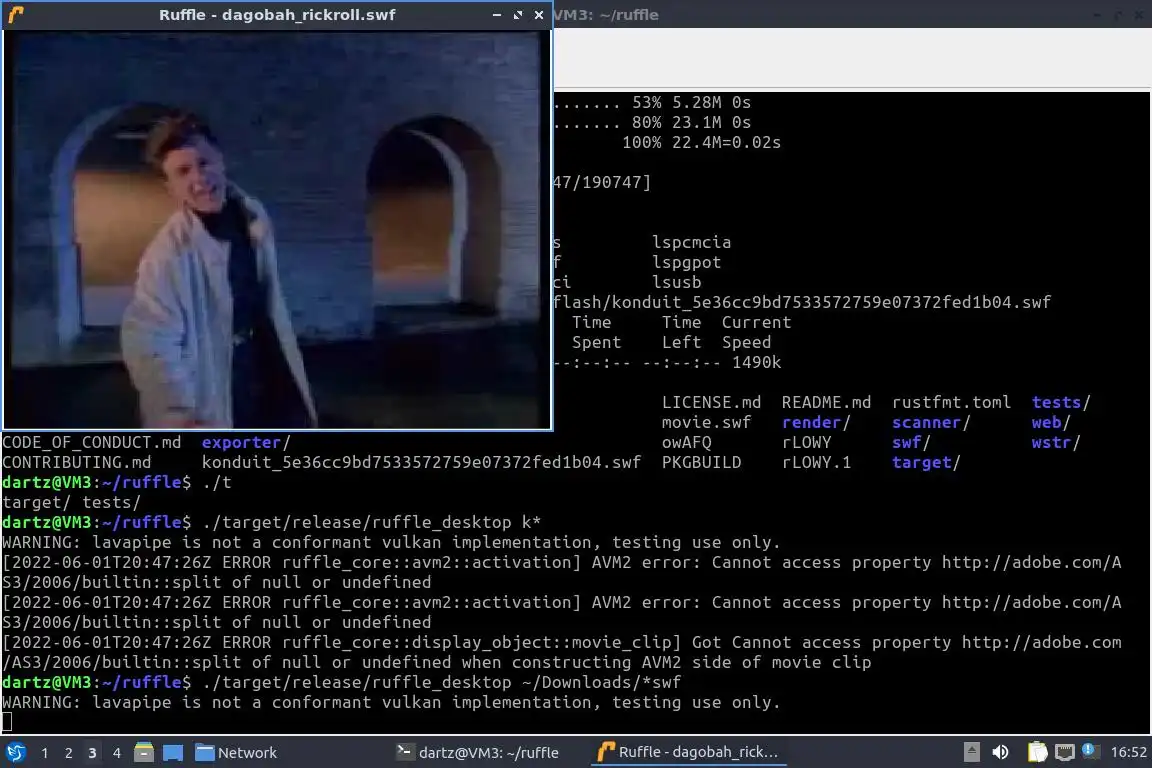Click the Ruffle logo icon in the title bar
This screenshot has height=768, width=1152.
pyautogui.click(x=16, y=15)
